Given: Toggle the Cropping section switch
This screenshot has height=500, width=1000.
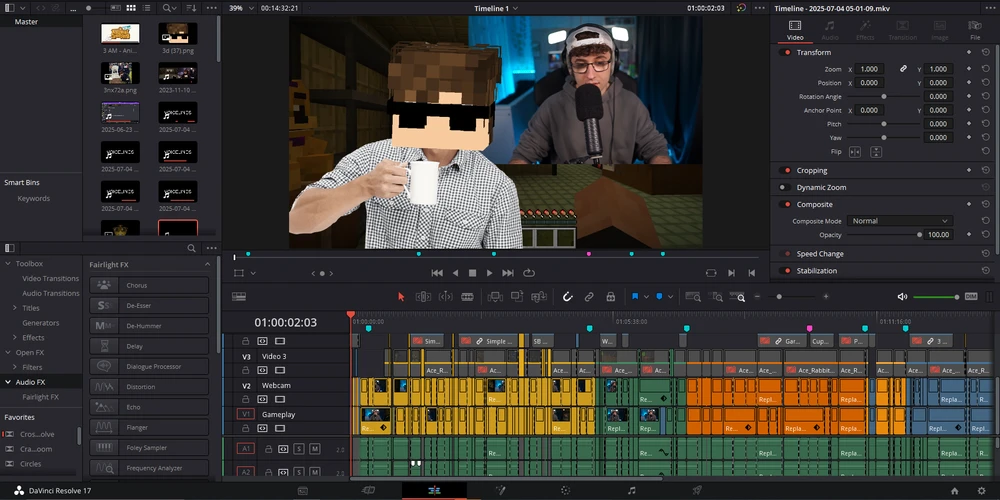Looking at the screenshot, I should pyautogui.click(x=784, y=170).
